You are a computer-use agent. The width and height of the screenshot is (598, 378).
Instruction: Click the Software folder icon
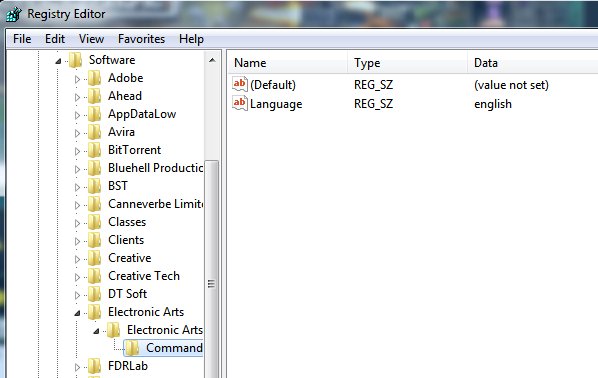tap(76, 60)
